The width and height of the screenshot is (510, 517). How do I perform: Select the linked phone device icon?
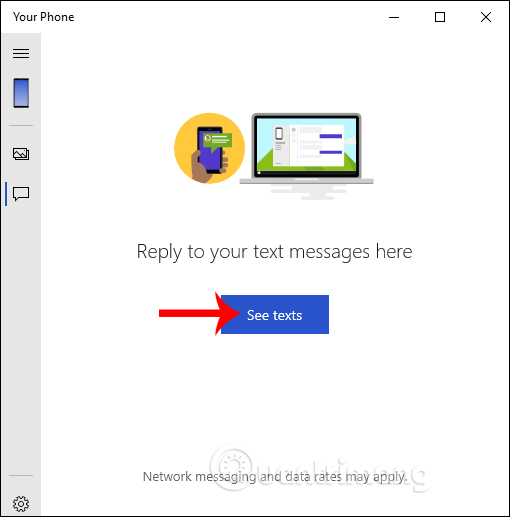click(21, 93)
